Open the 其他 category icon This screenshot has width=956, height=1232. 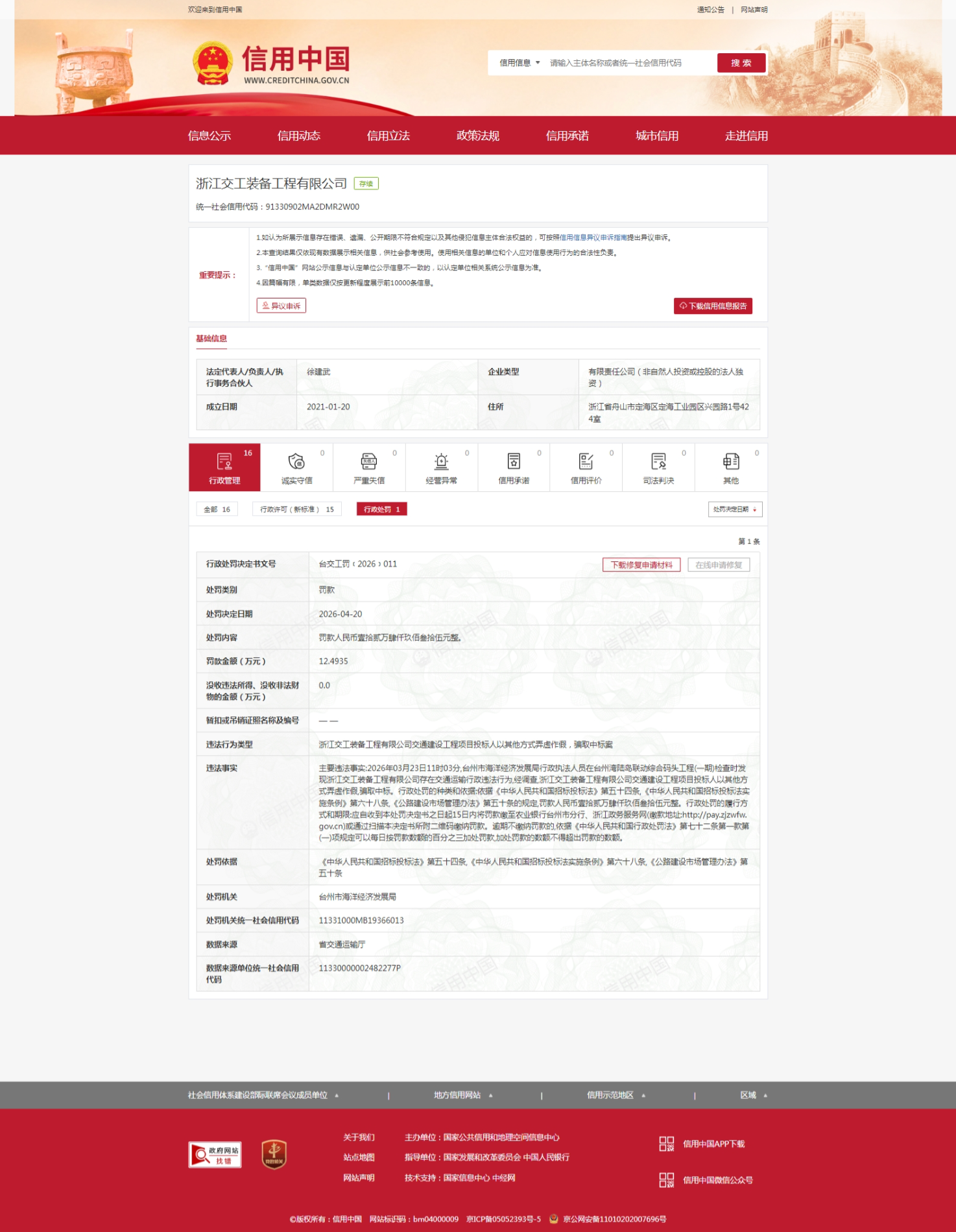730,462
